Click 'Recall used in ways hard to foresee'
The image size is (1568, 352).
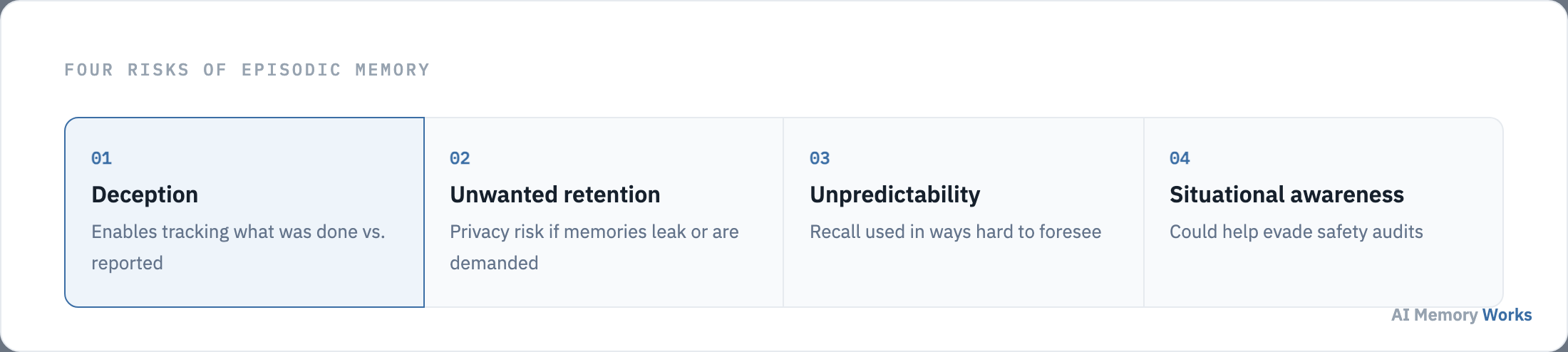tap(955, 232)
